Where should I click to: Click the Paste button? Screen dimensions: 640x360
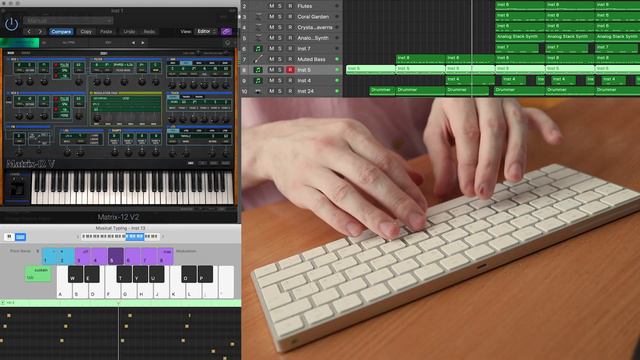coord(106,31)
